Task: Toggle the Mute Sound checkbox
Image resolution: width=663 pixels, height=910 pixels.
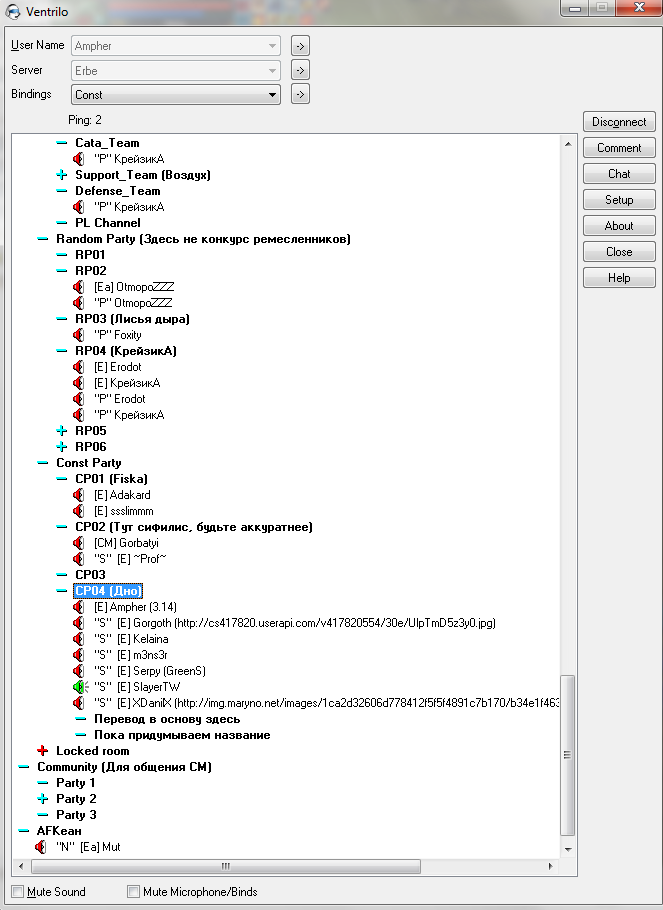Action: 18,891
